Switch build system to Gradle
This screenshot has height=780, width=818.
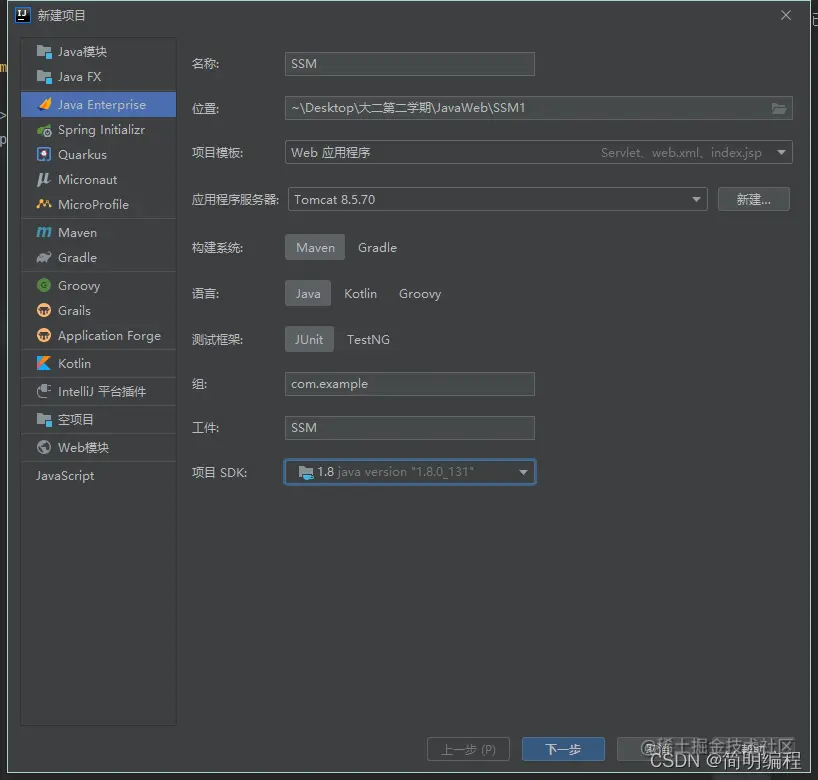(377, 247)
